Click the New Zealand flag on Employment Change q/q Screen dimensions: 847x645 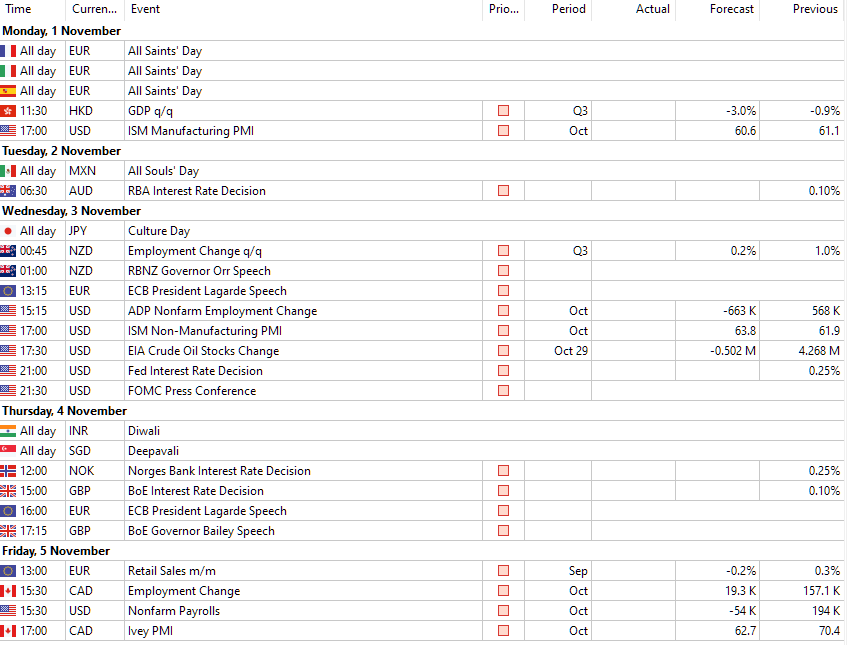pos(8,251)
